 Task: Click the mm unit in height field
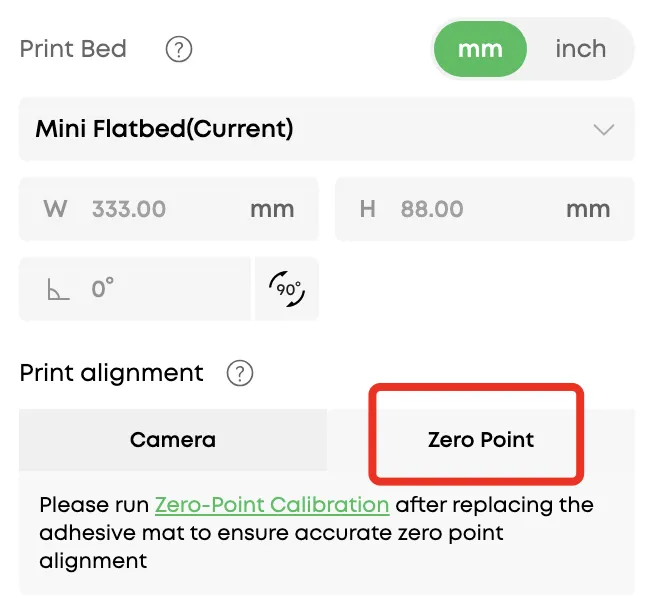(x=588, y=209)
